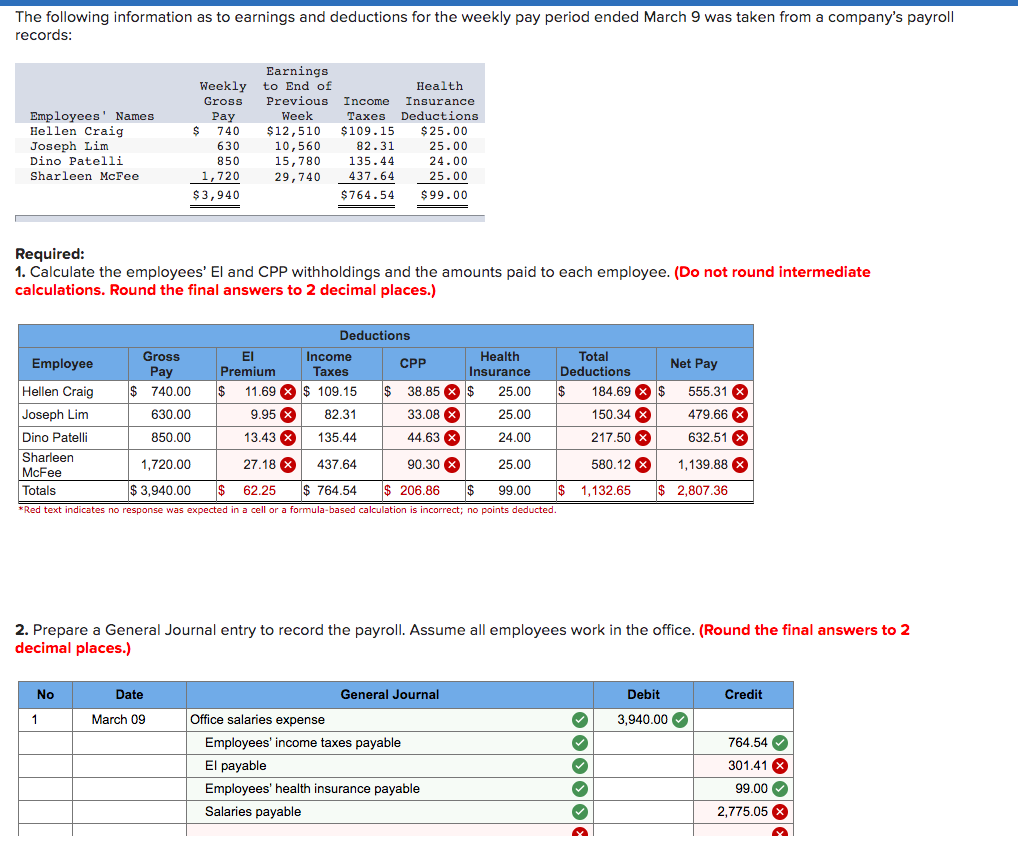Viewport: 1018px width, 855px height.
Task: Click red X icon beside net pay 1,139.88
Action: [740, 465]
